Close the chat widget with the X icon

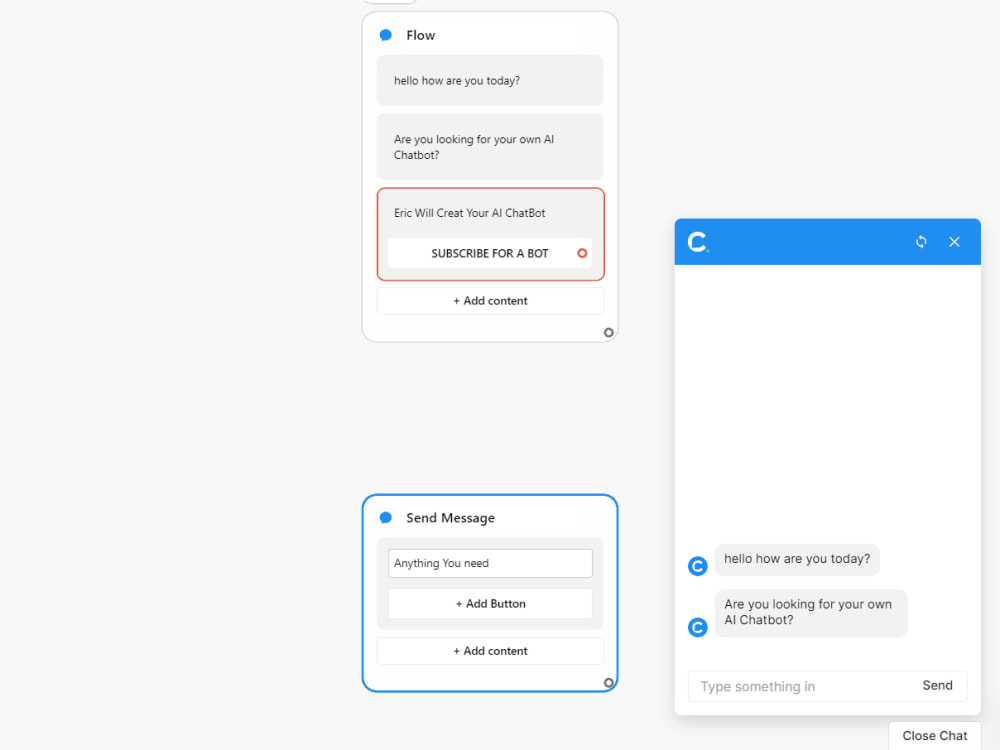pyautogui.click(x=954, y=241)
